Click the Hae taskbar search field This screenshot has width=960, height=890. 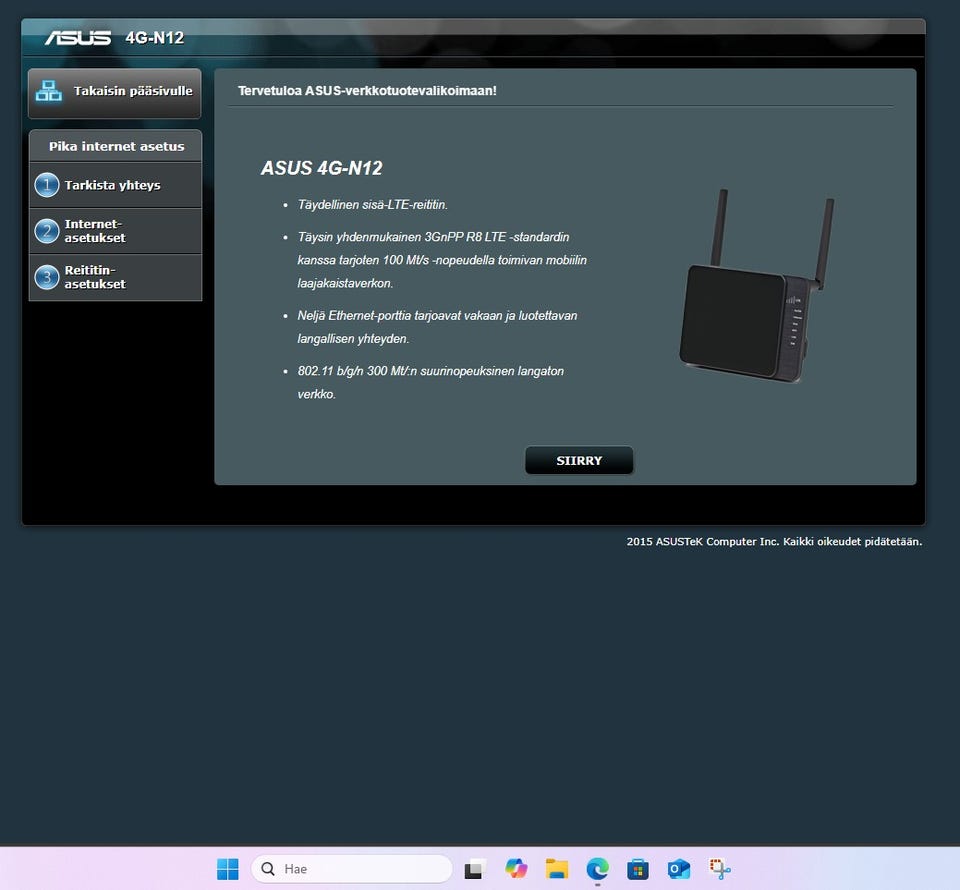(351, 869)
